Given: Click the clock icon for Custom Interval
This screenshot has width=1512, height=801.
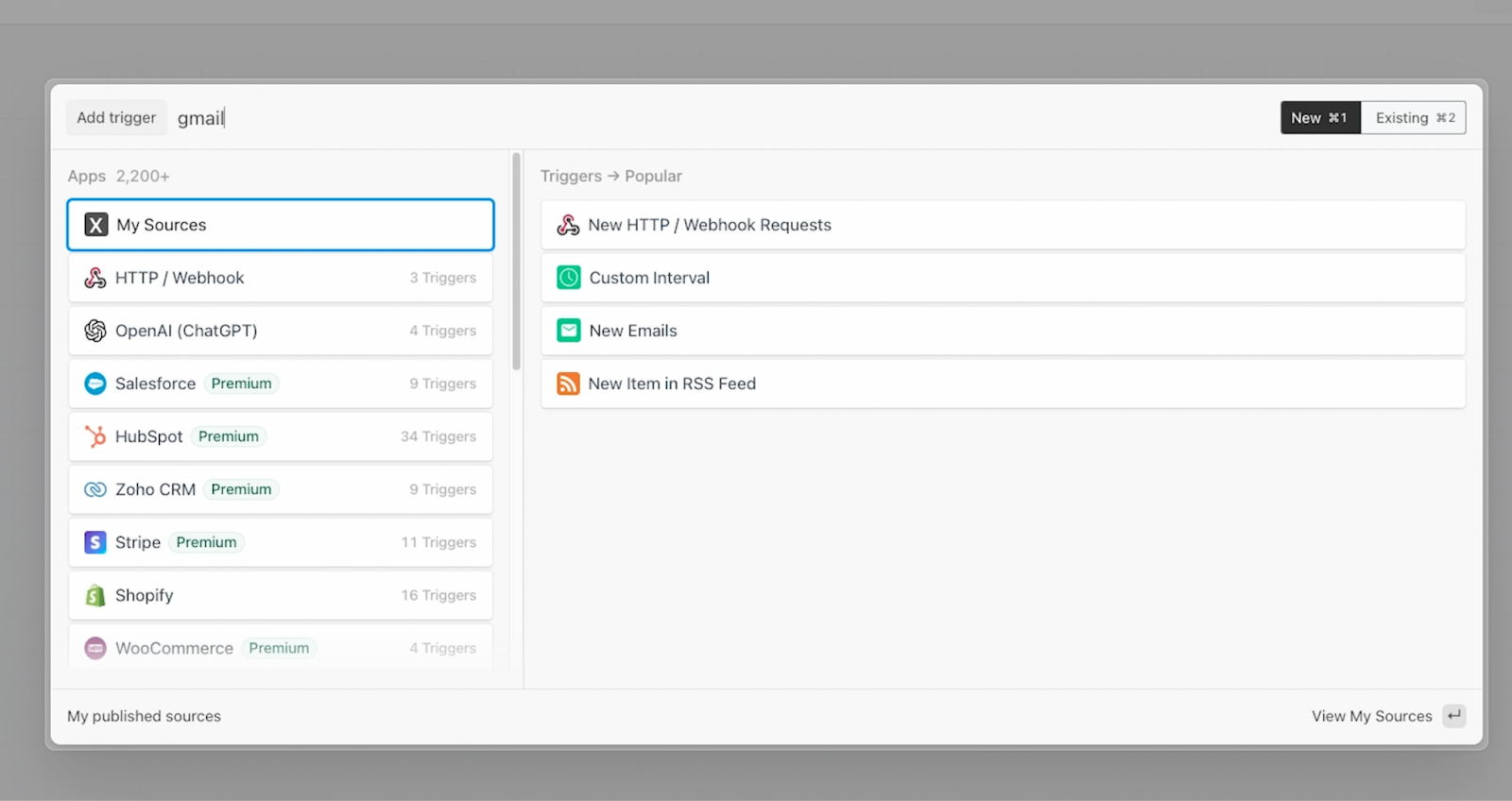Looking at the screenshot, I should click(569, 278).
